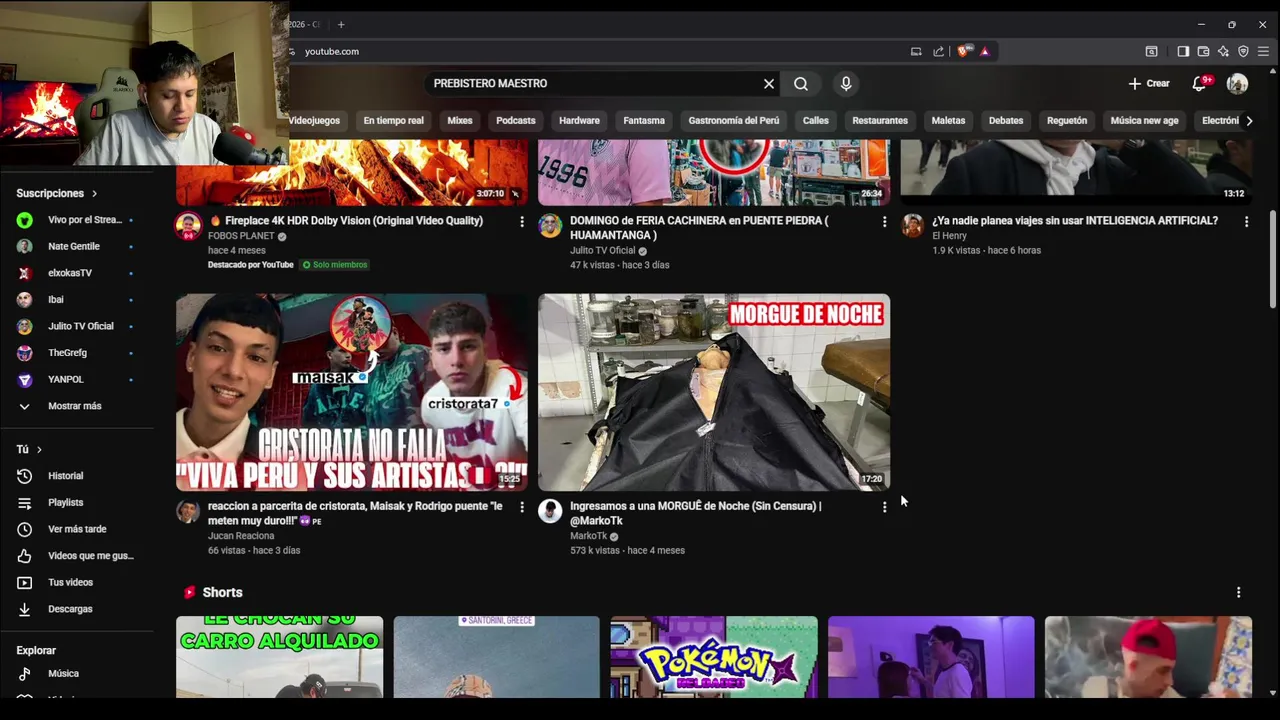The image size is (1280, 720).
Task: Start voice search with the microphone
Action: click(846, 84)
